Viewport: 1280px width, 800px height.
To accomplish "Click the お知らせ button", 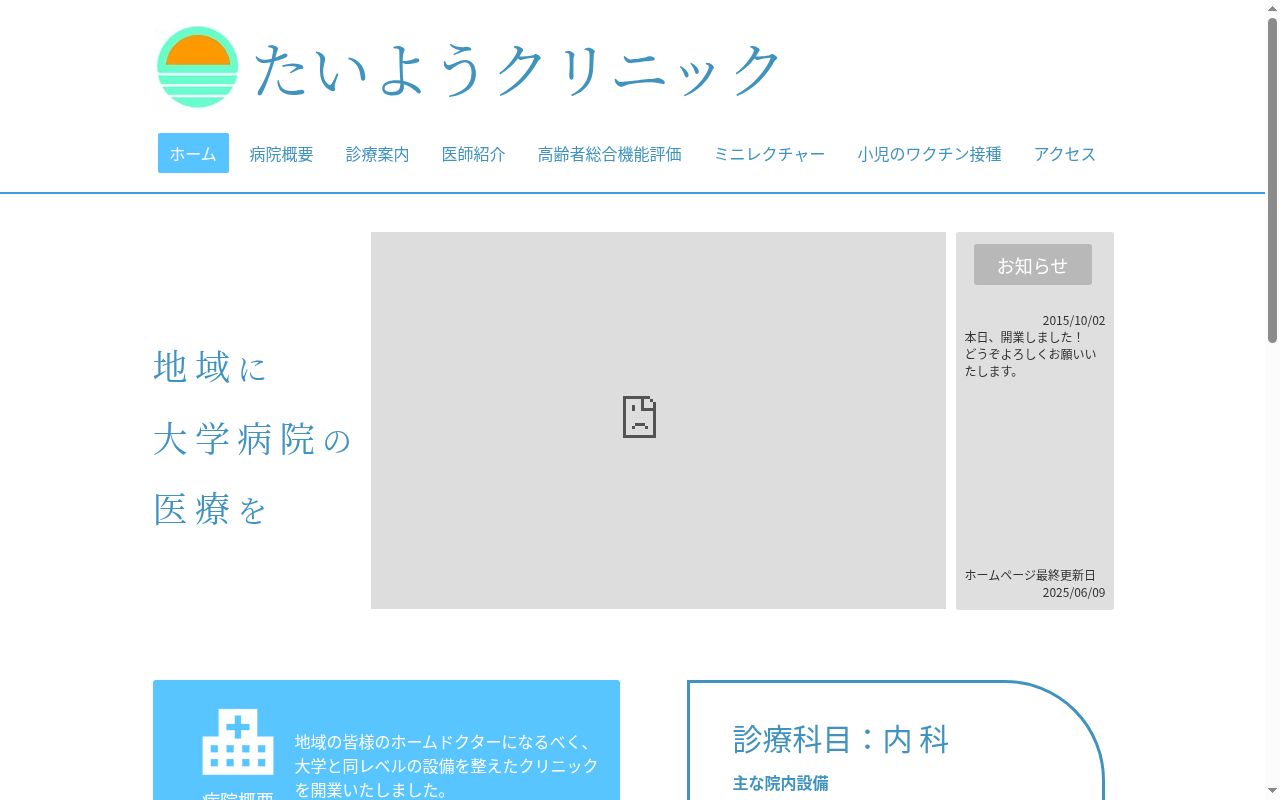I will pos(1033,265).
